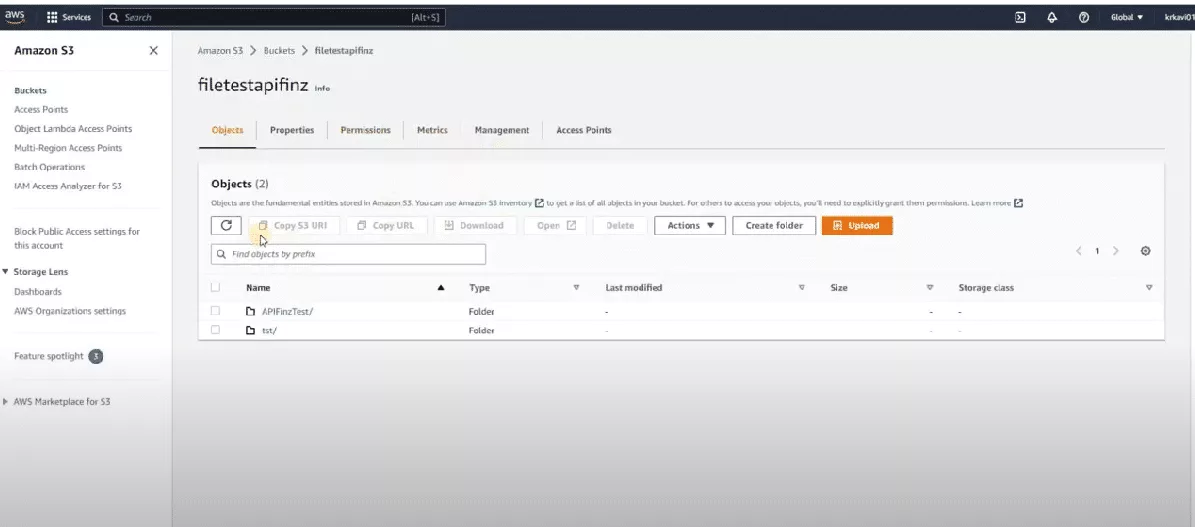This screenshot has width=1195, height=527.
Task: Focus the Find objects by prefix field
Action: [x=348, y=254]
